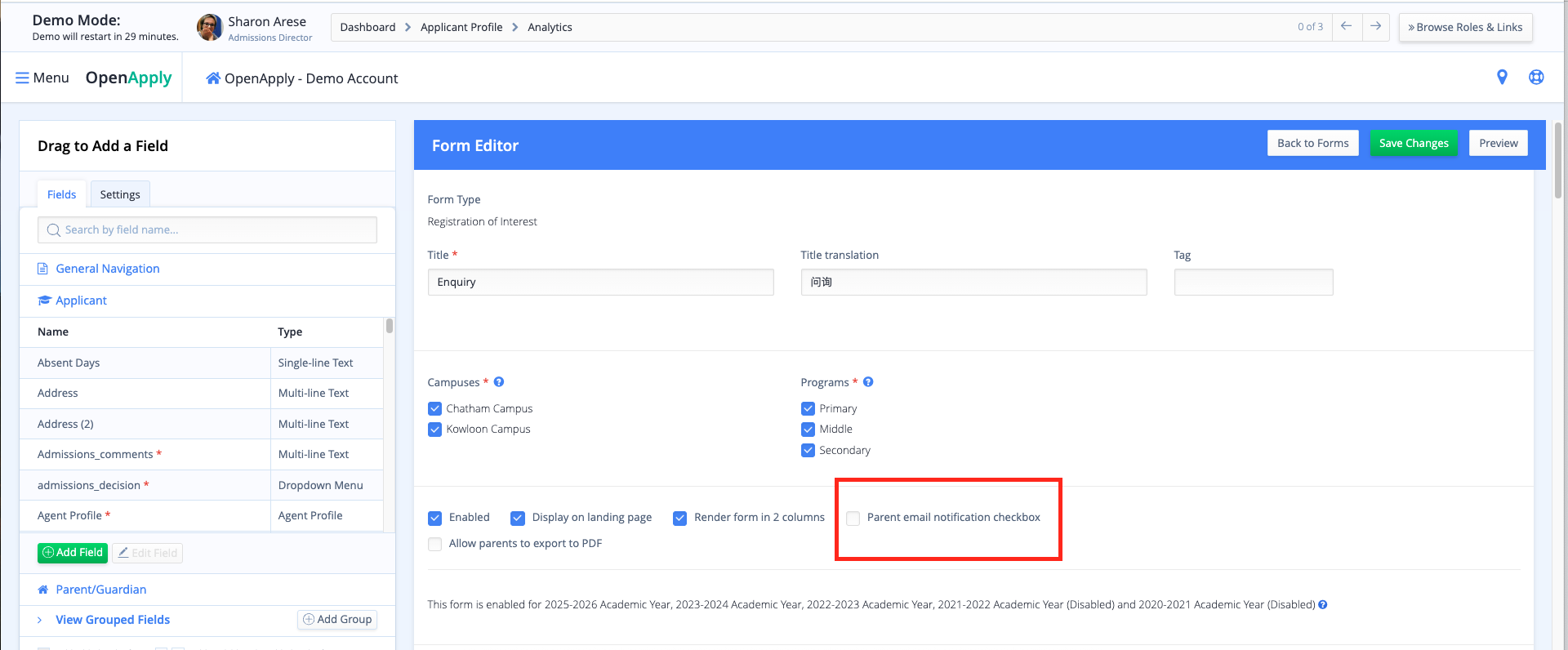Click the Add Field button
Image resolution: width=1568 pixels, height=650 pixels.
(x=73, y=553)
